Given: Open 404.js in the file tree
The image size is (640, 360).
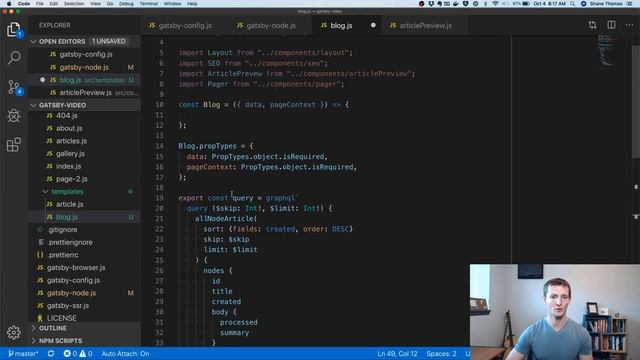Looking at the screenshot, I should pyautogui.click(x=84, y=116).
